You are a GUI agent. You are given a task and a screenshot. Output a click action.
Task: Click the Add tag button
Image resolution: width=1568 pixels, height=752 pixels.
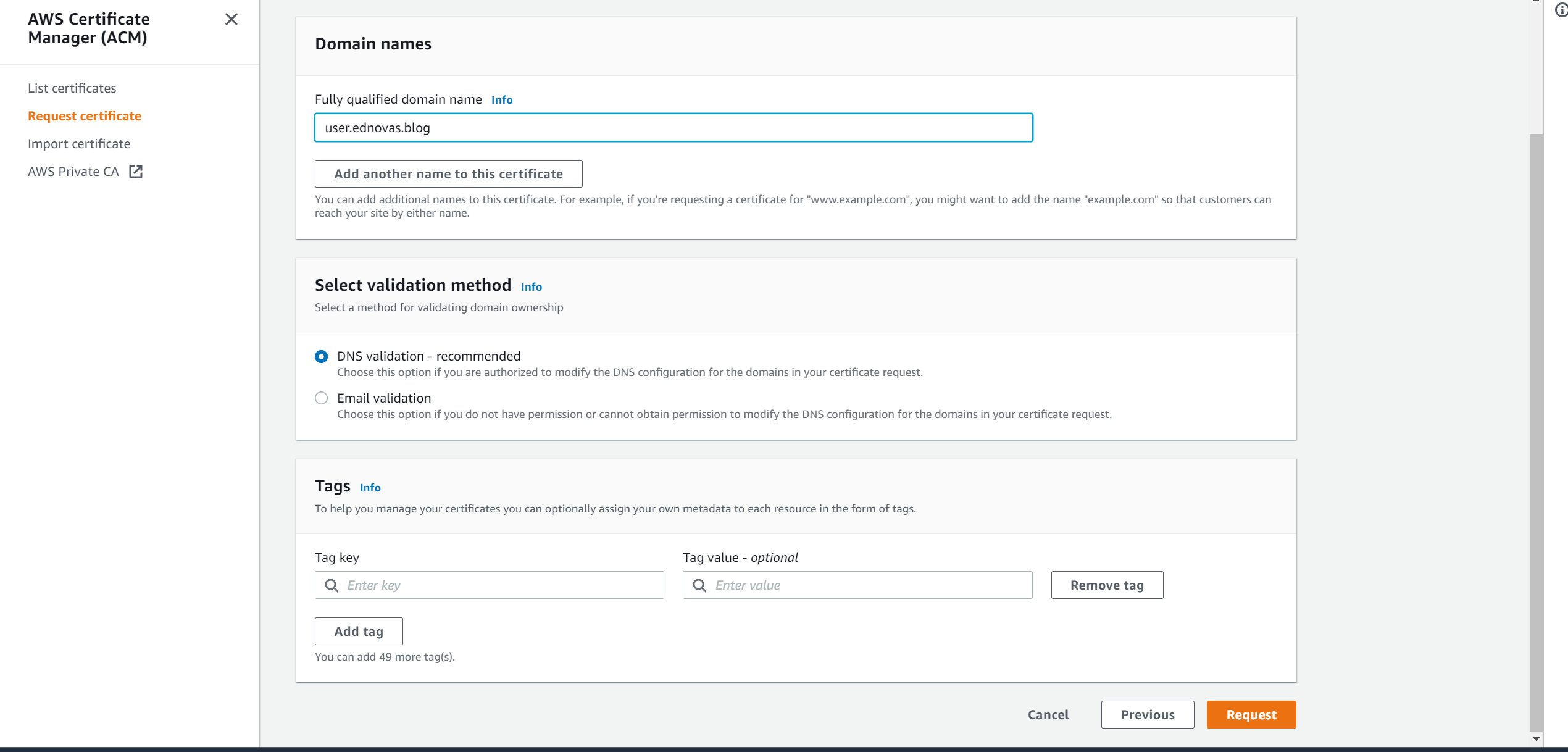coord(358,631)
